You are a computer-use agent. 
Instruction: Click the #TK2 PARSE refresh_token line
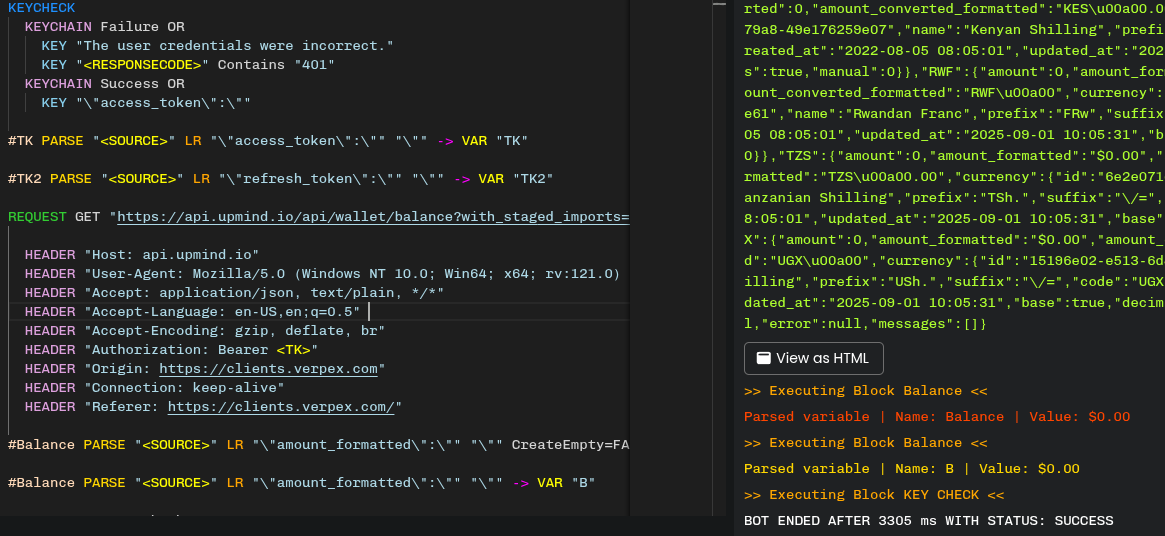tap(280, 178)
